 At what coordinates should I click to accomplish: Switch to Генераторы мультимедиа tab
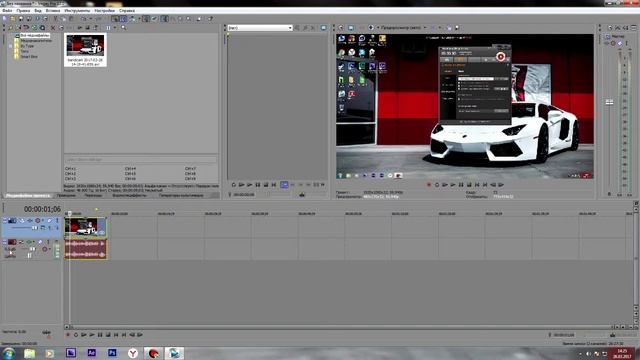(x=181, y=196)
